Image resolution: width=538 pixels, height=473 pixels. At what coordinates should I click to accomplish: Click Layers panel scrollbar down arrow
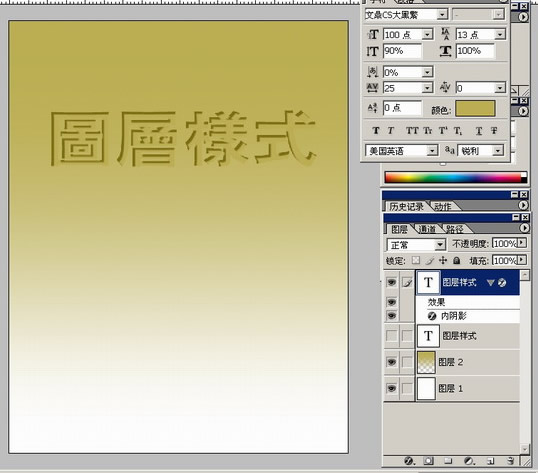[525, 449]
